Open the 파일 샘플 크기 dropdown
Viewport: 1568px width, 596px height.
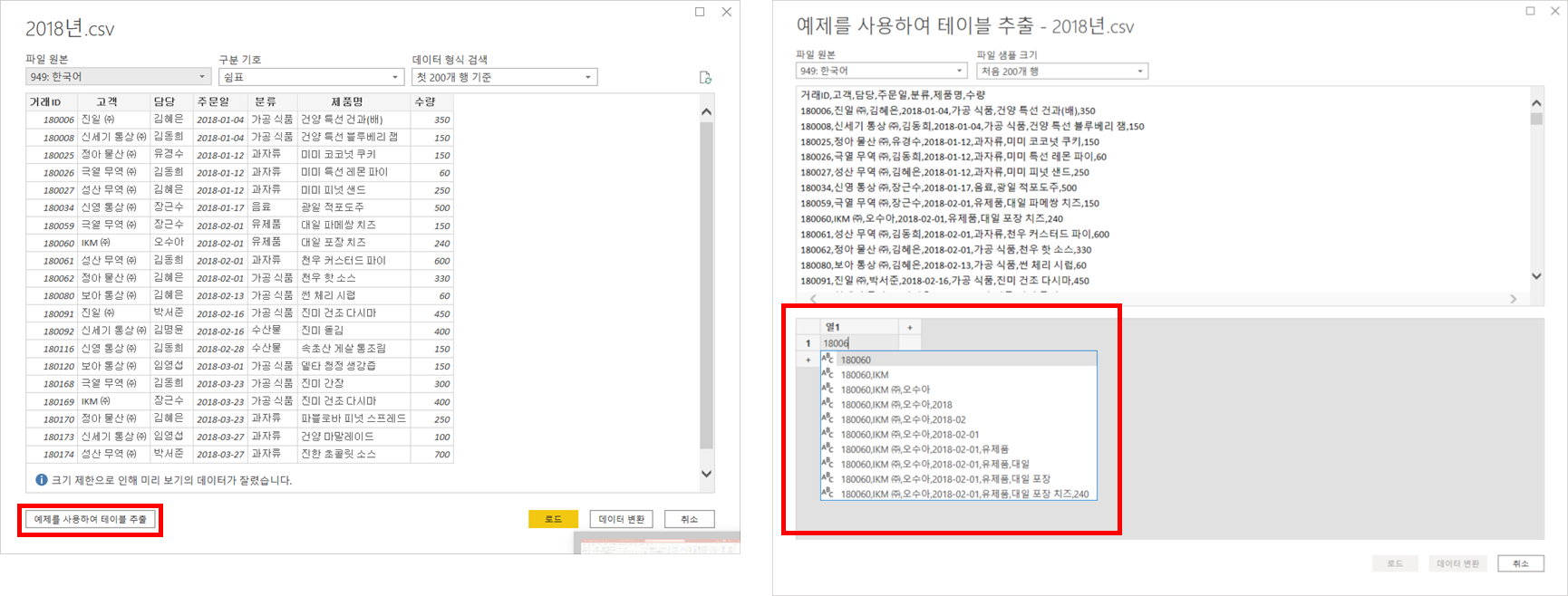pyautogui.click(x=1062, y=71)
